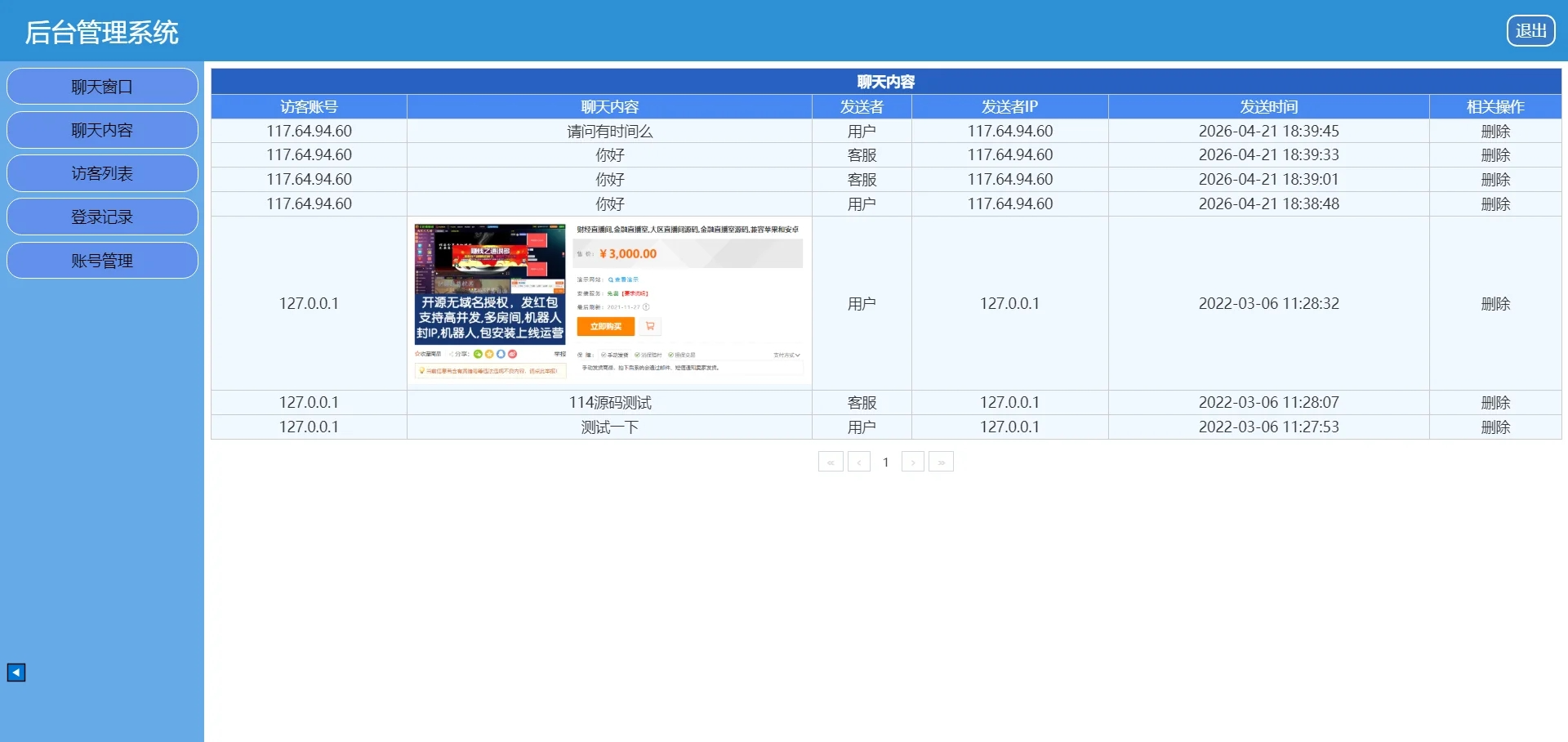The height and width of the screenshot is (742, 1568).
Task: Go to the next page of results
Action: click(913, 463)
